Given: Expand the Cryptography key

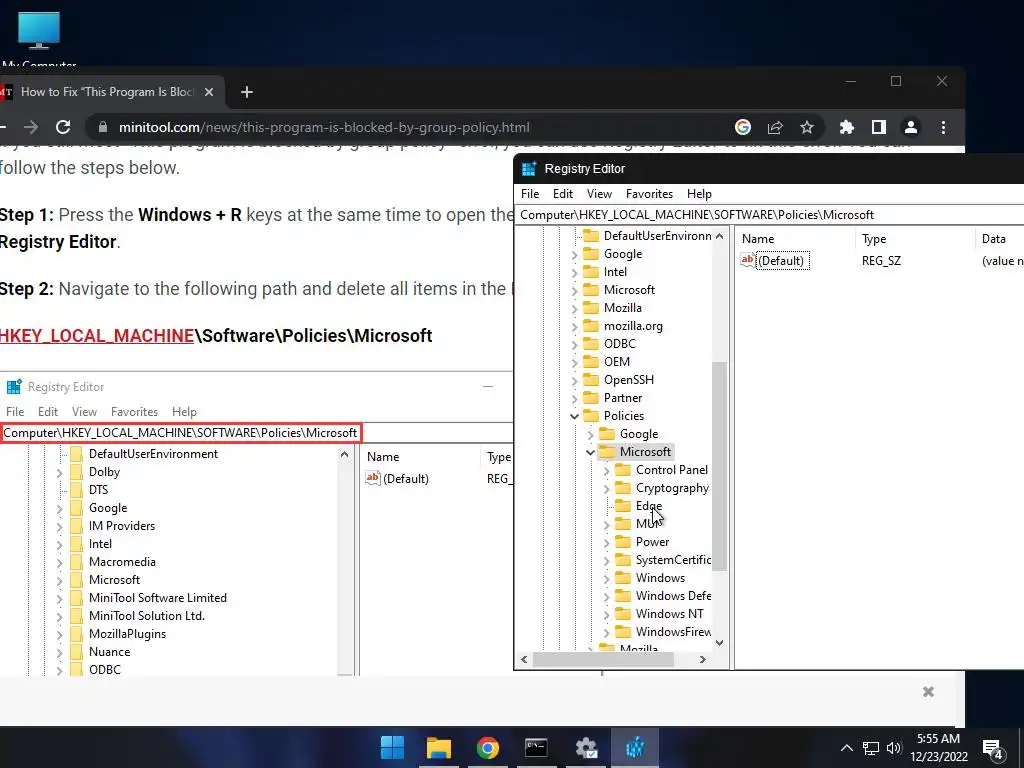Looking at the screenshot, I should point(607,488).
